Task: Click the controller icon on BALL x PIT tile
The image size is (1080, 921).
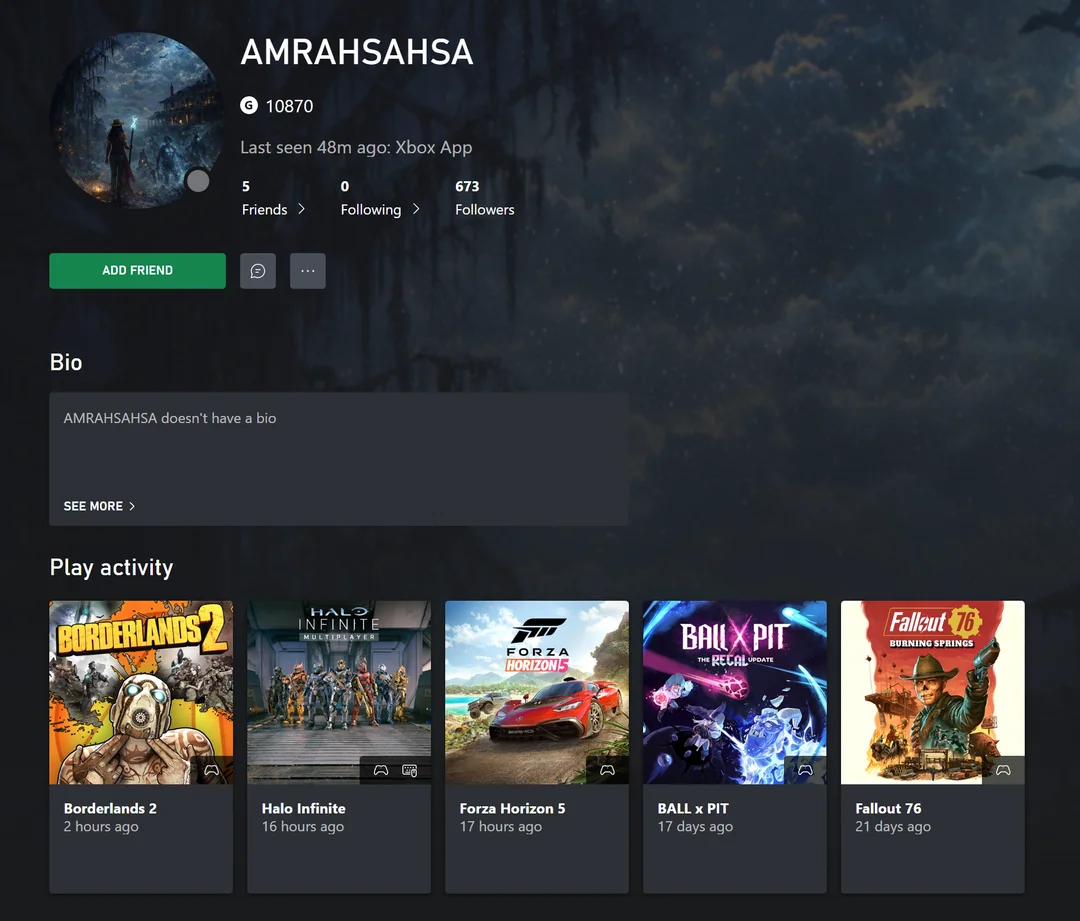Action: [x=805, y=770]
